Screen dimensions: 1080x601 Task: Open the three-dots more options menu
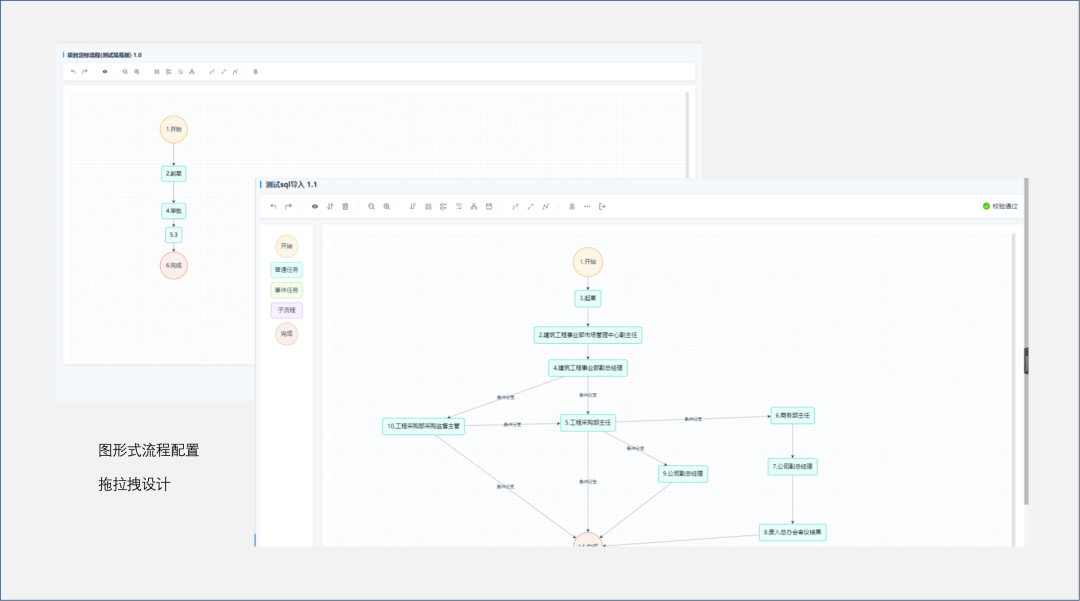point(587,207)
